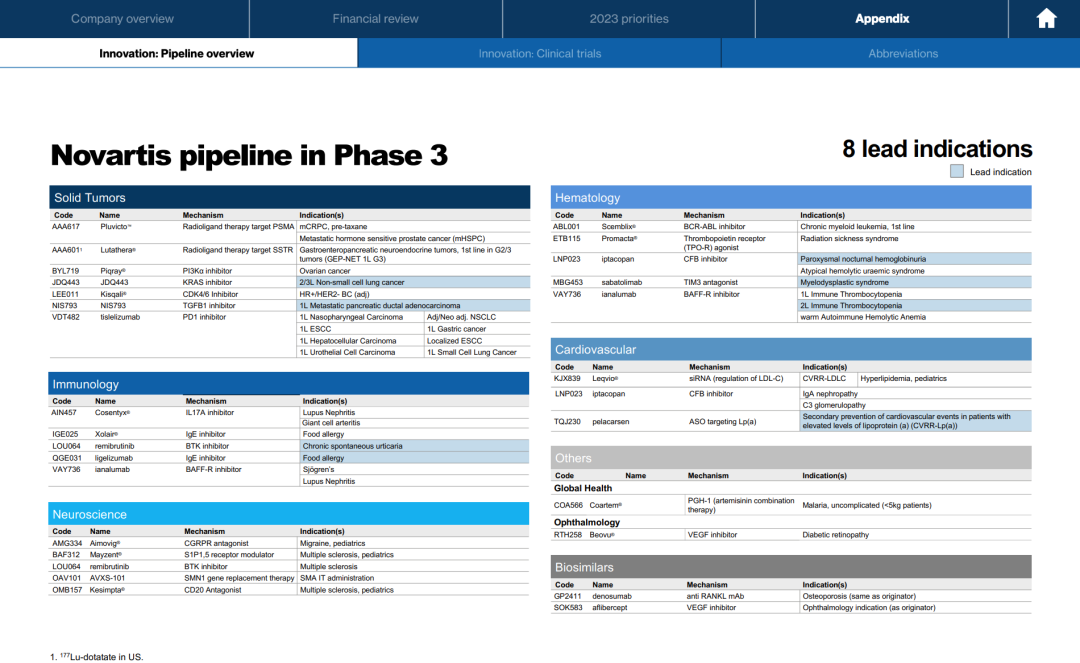Screen dimensions: 1080x663
Task: Click '1L Nasopharyngeal Carcinoma' indication
Action: (x=351, y=317)
